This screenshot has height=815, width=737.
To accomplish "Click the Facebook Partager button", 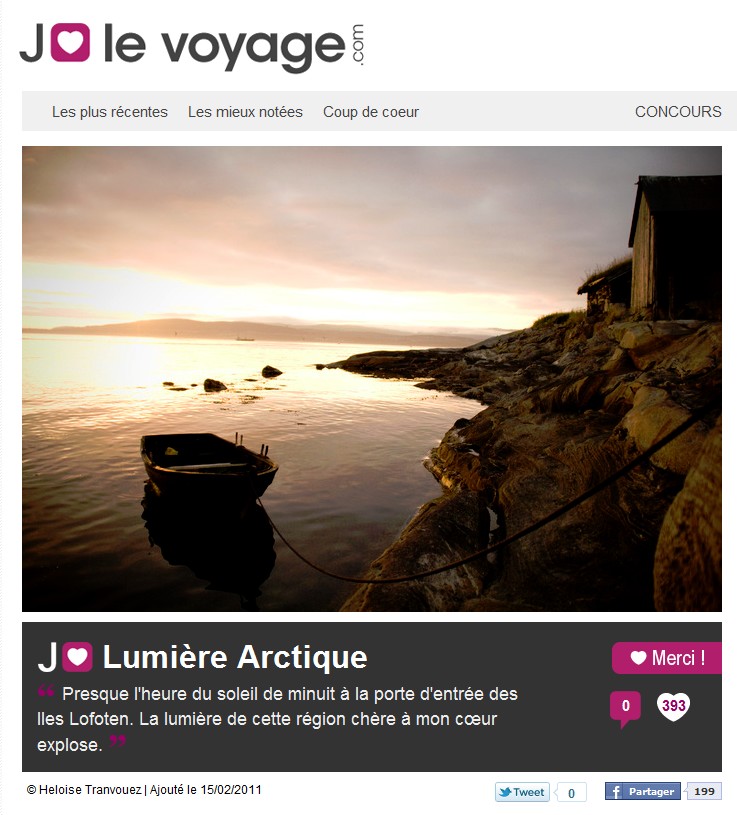I will pos(643,792).
